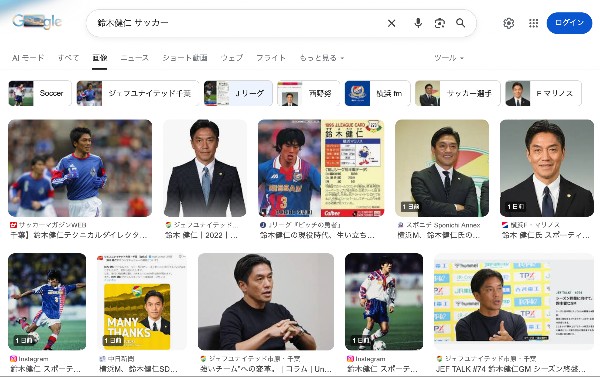
Task: Open first-row dark tie portrait thumbnail
Action: point(547,168)
